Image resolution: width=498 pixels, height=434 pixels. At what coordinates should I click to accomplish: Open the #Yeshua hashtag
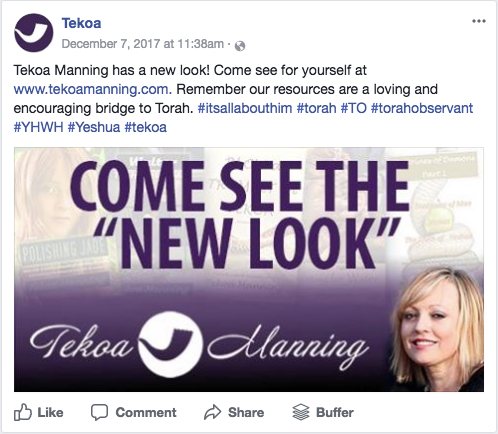(x=94, y=127)
